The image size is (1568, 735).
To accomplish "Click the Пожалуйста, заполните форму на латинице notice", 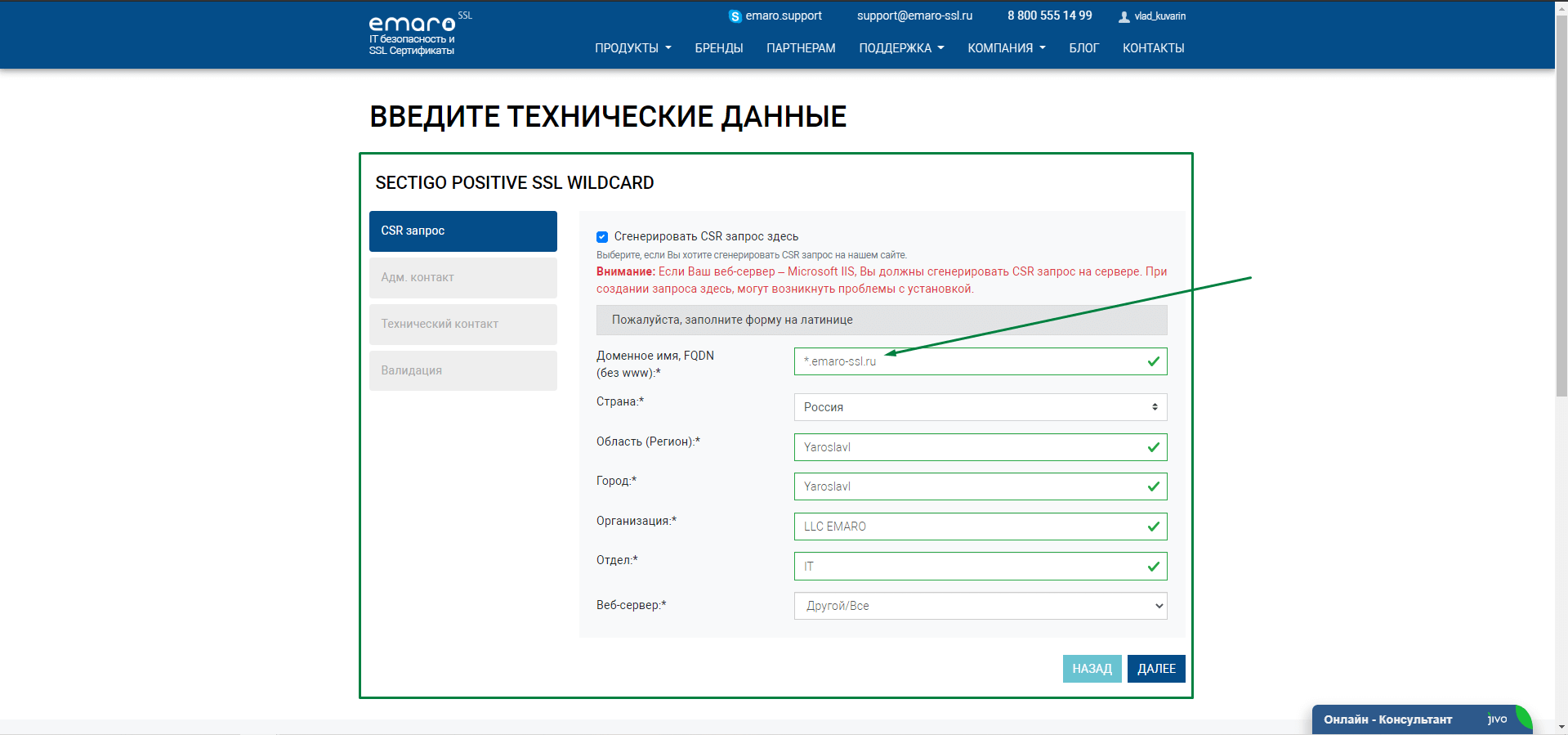I will tap(882, 320).
